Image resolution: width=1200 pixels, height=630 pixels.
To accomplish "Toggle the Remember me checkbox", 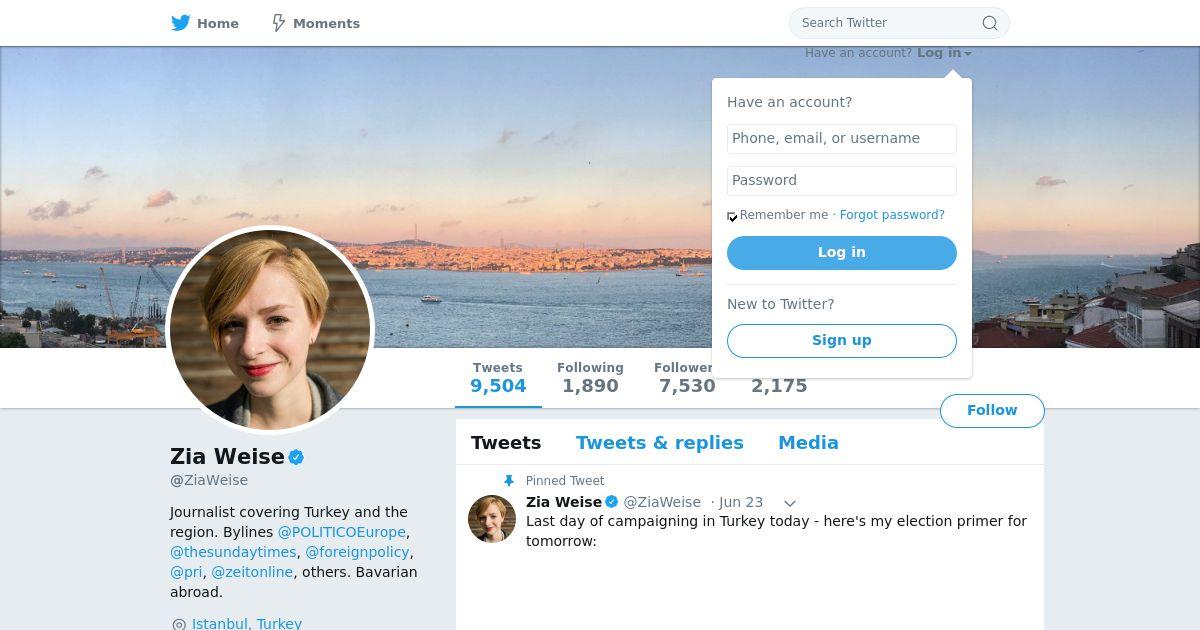I will [x=732, y=216].
